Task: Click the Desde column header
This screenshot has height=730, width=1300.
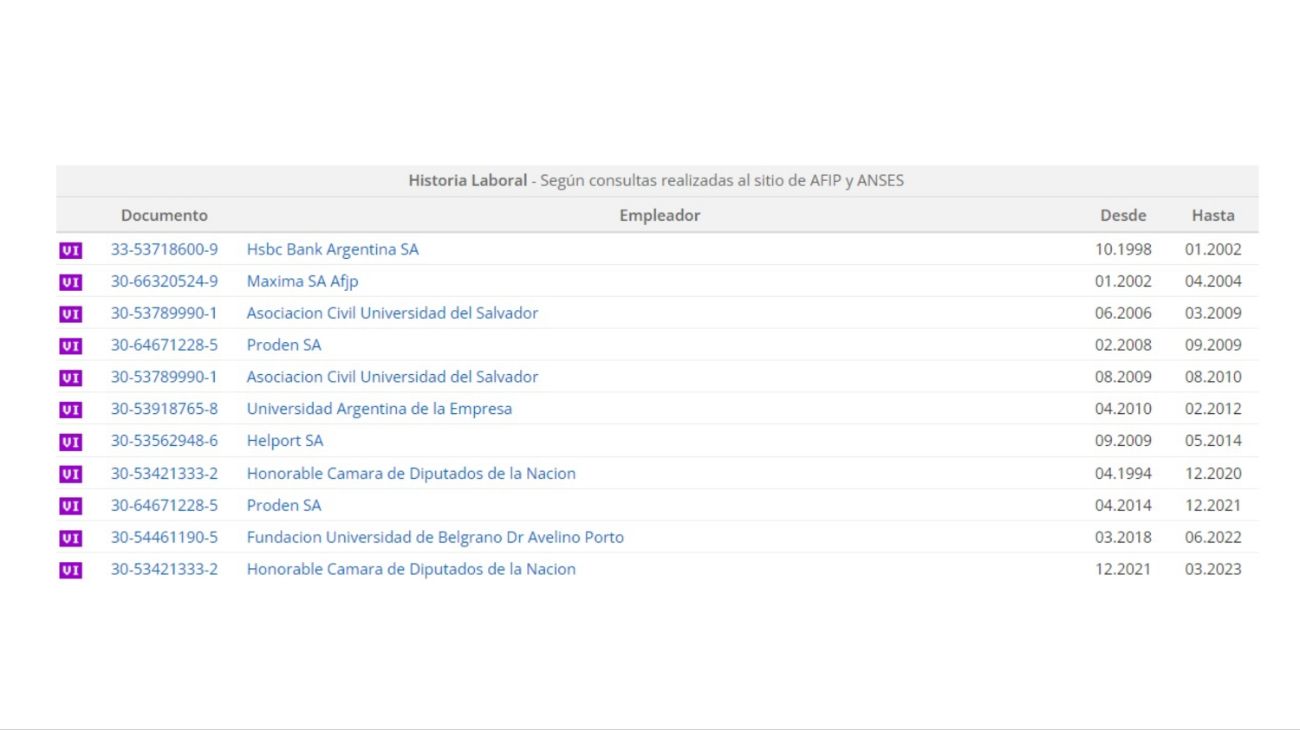Action: pyautogui.click(x=1123, y=215)
